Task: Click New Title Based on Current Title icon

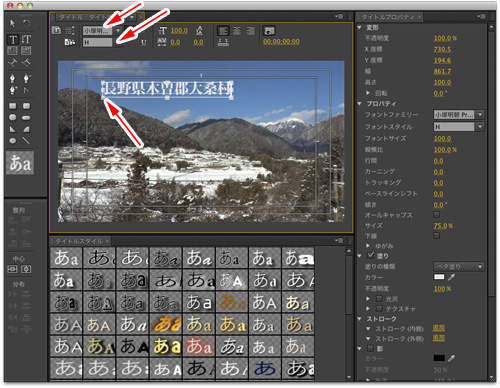Action: [x=56, y=30]
